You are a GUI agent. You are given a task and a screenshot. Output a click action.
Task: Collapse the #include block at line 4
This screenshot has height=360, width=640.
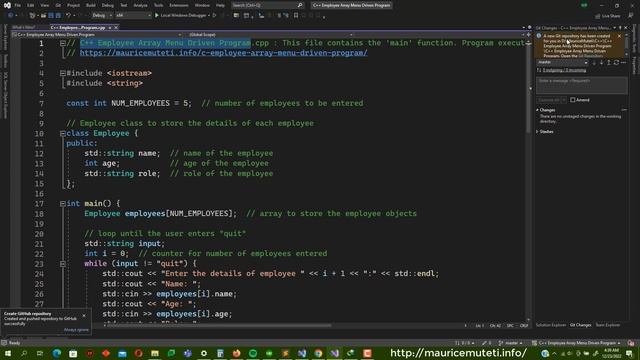(x=62, y=73)
